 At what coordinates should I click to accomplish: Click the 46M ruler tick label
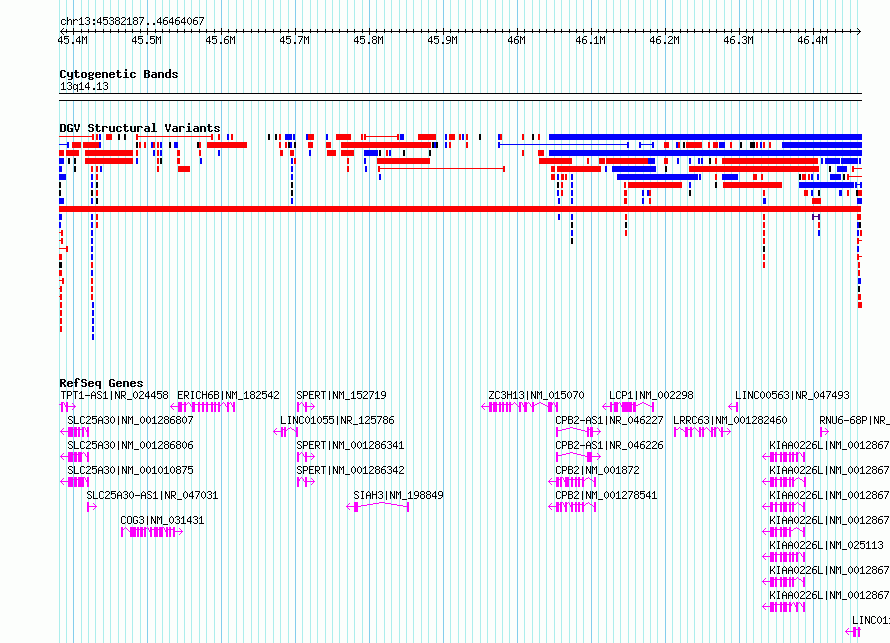[517, 40]
